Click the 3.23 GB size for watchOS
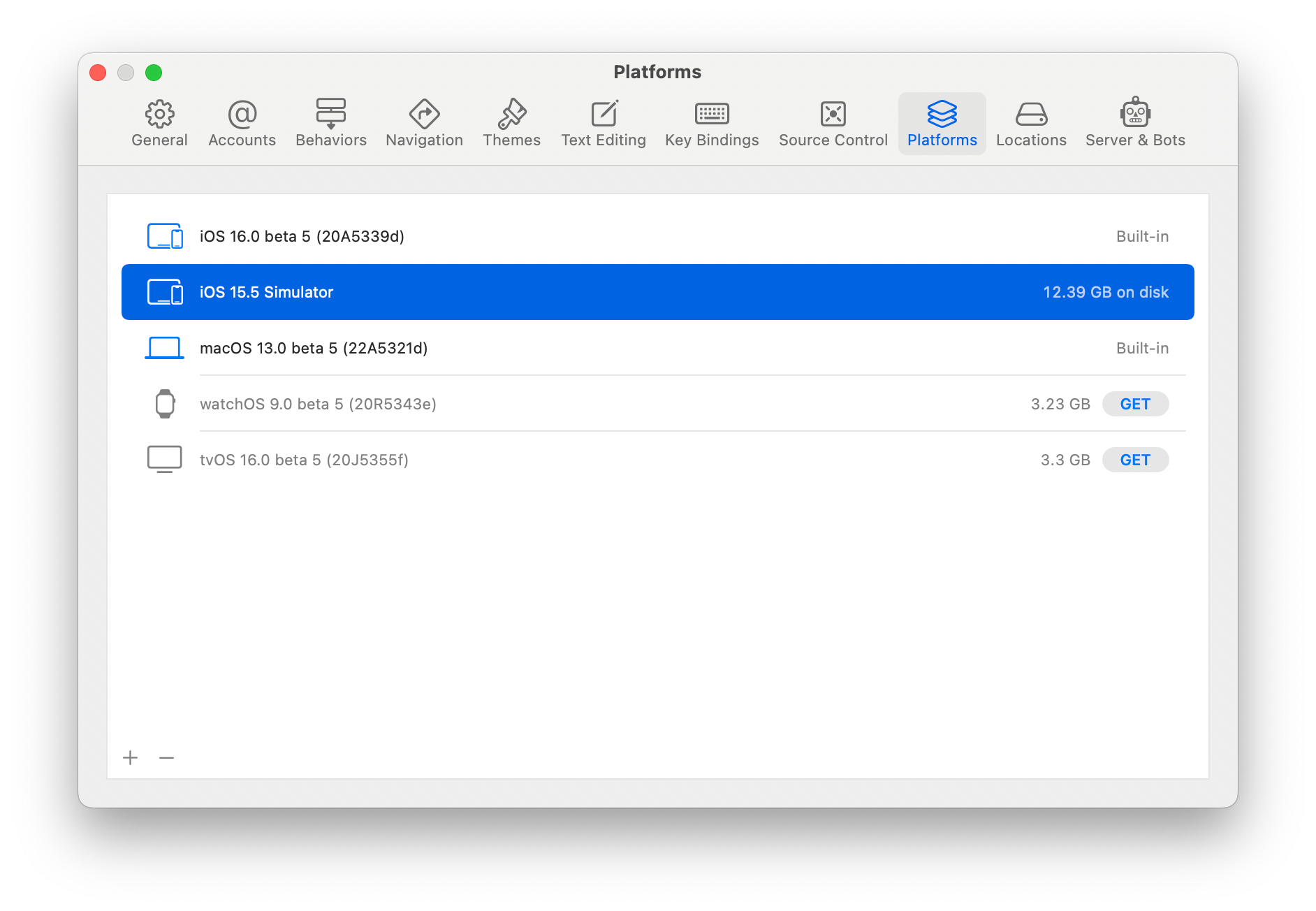Viewport: 1316px width, 911px height. coord(1060,404)
